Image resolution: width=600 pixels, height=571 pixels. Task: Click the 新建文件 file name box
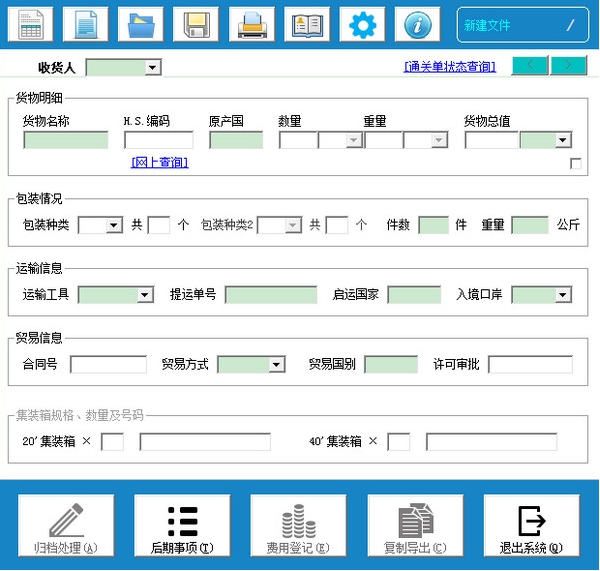coord(523,25)
